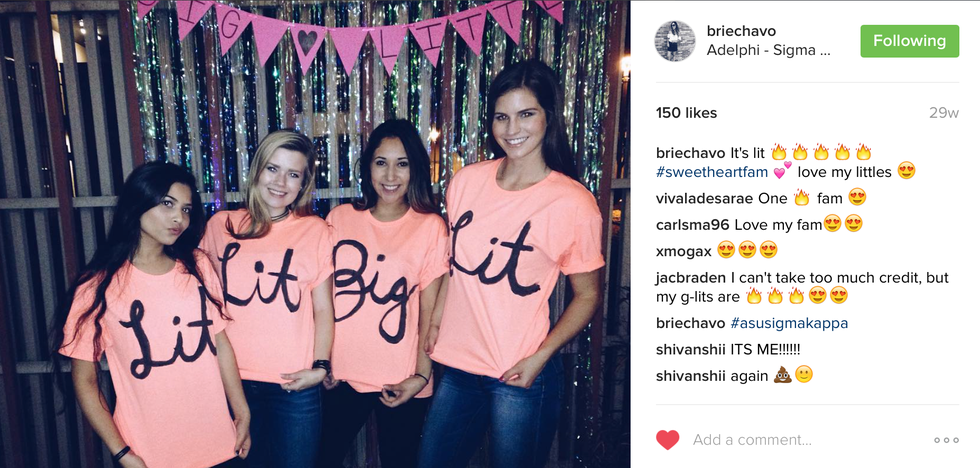The image size is (980, 468).
Task: Open the Adelphi - Sigma location link
Action: 769,51
